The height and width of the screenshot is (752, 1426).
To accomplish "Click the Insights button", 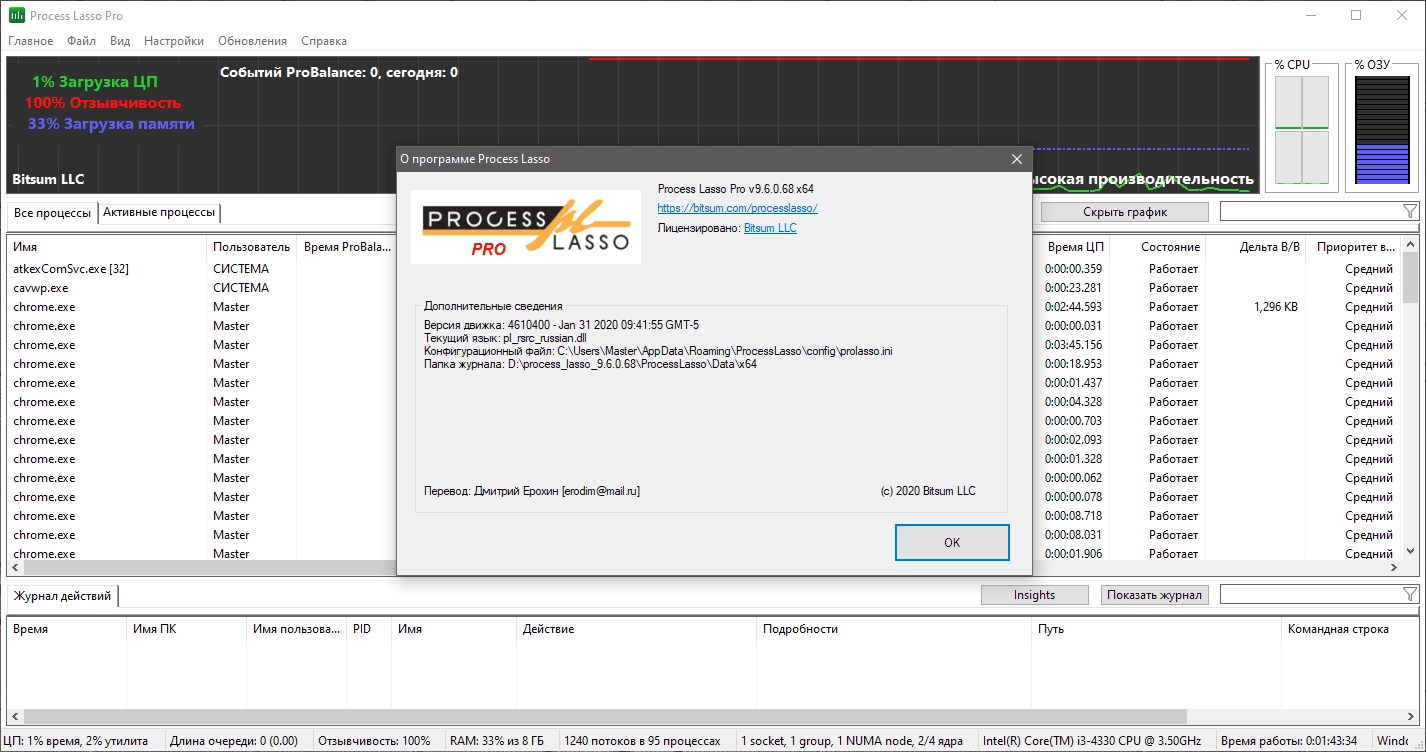I will tap(1034, 595).
